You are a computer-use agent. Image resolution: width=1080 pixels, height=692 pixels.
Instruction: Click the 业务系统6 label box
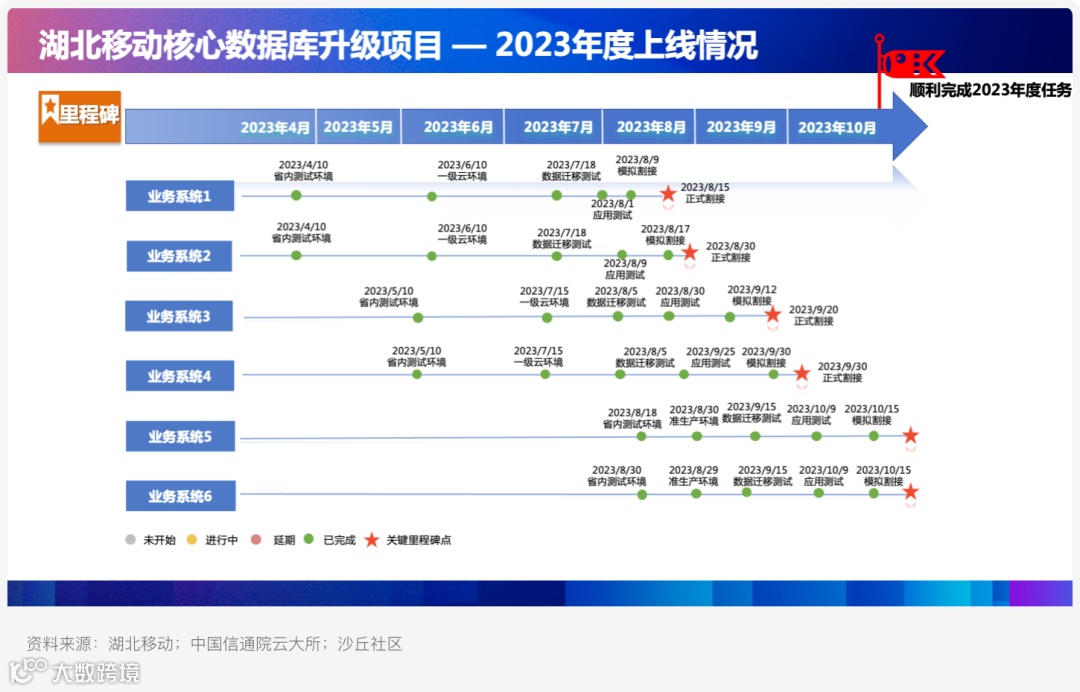coord(180,496)
